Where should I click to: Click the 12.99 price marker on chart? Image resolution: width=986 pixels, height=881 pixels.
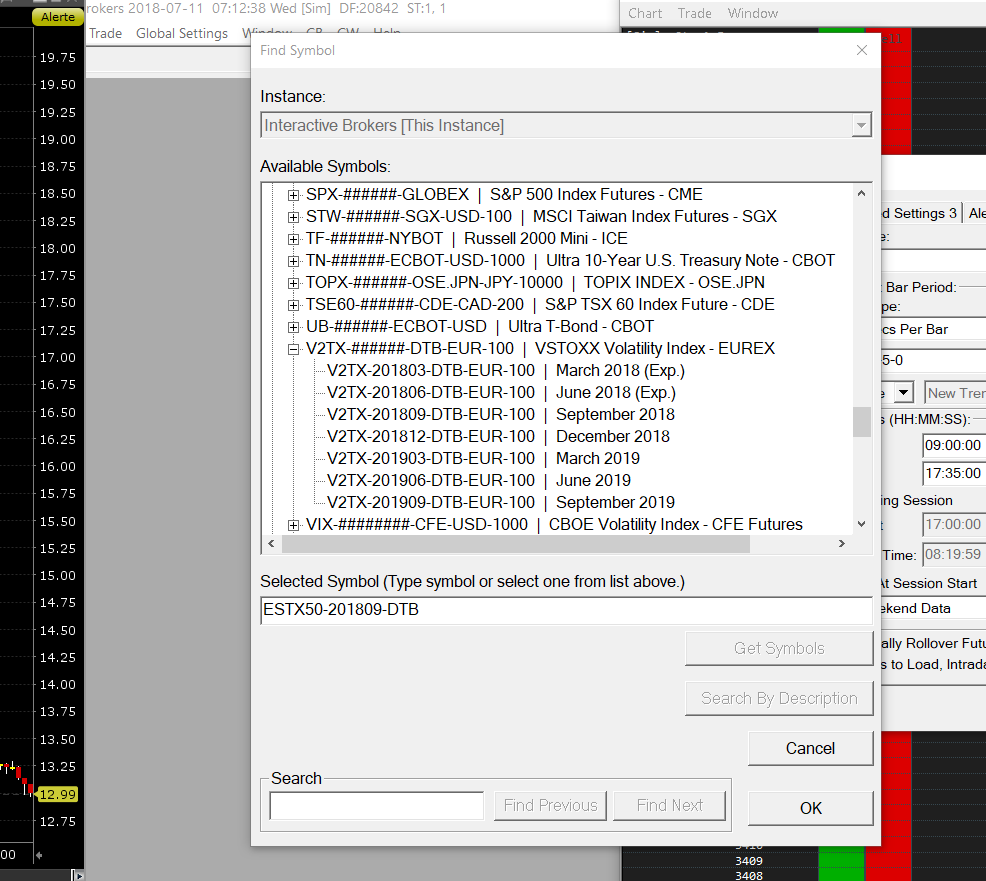pyautogui.click(x=57, y=794)
